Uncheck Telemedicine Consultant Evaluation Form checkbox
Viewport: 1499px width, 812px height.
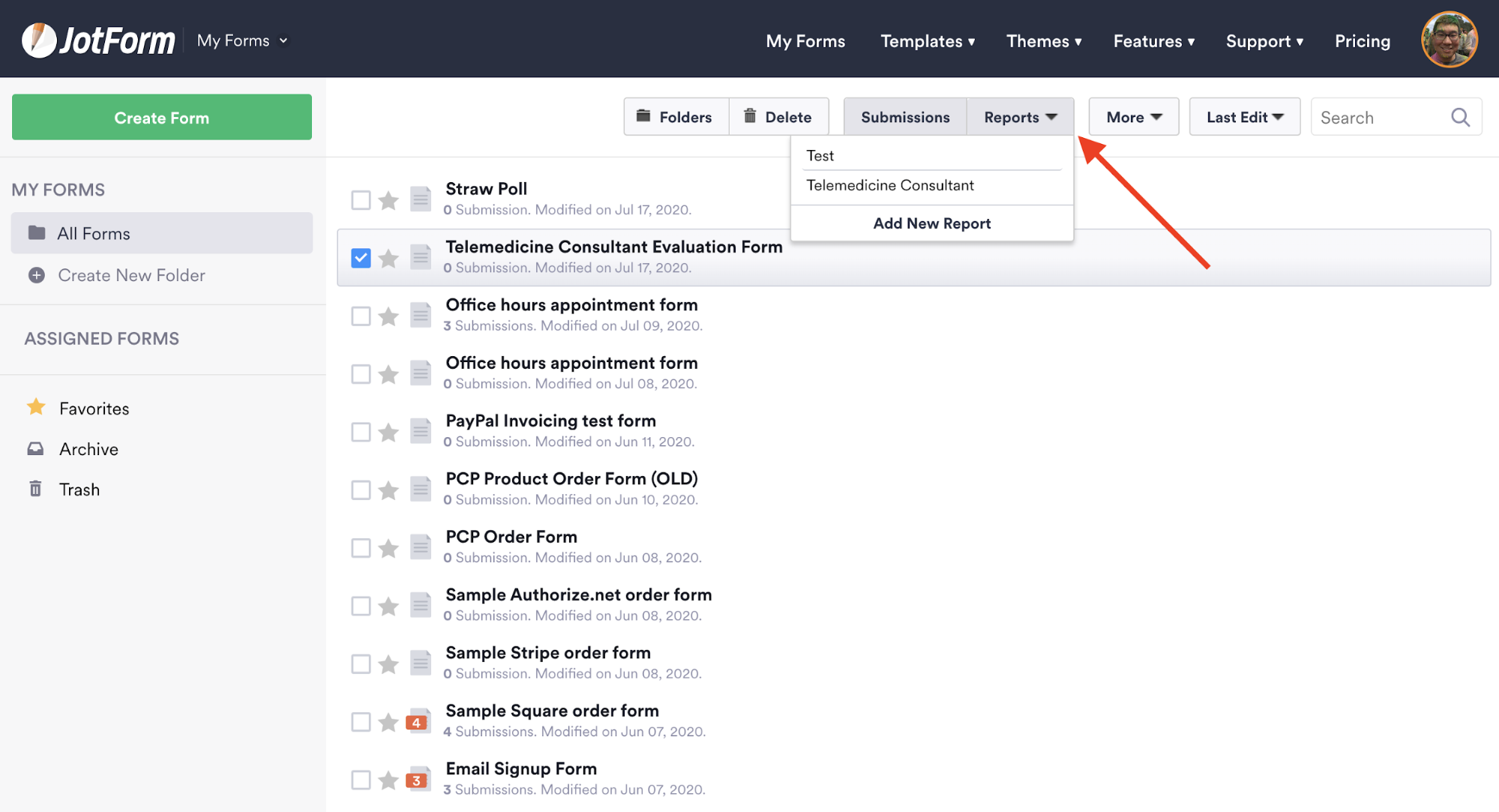pos(361,258)
